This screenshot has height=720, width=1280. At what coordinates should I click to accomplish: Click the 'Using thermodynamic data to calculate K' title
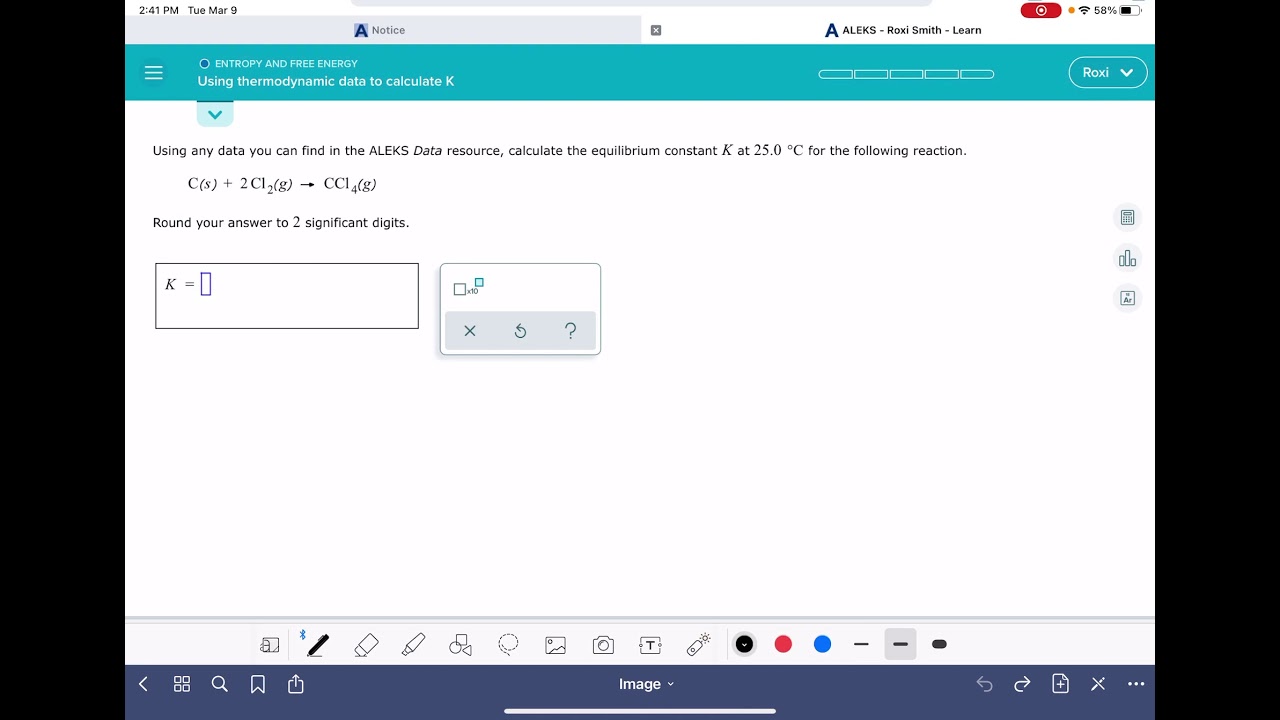click(326, 81)
